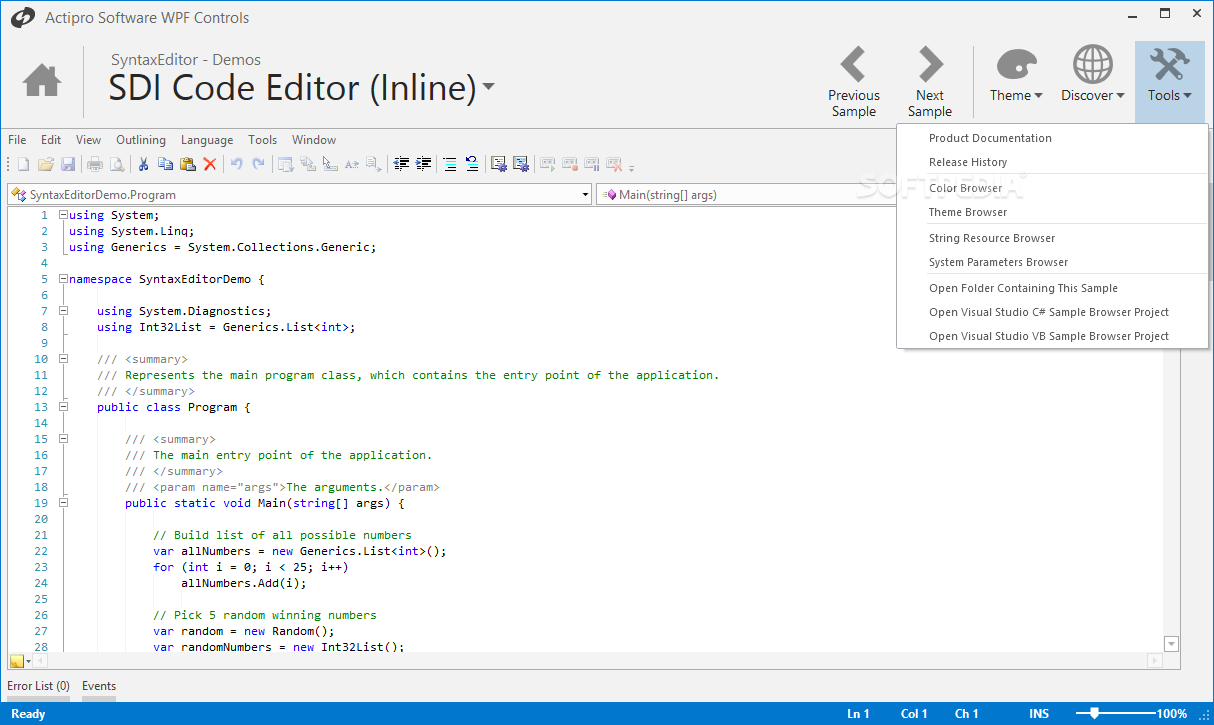Click the Print Preview toolbar icon
The image size is (1214, 725).
click(x=117, y=164)
